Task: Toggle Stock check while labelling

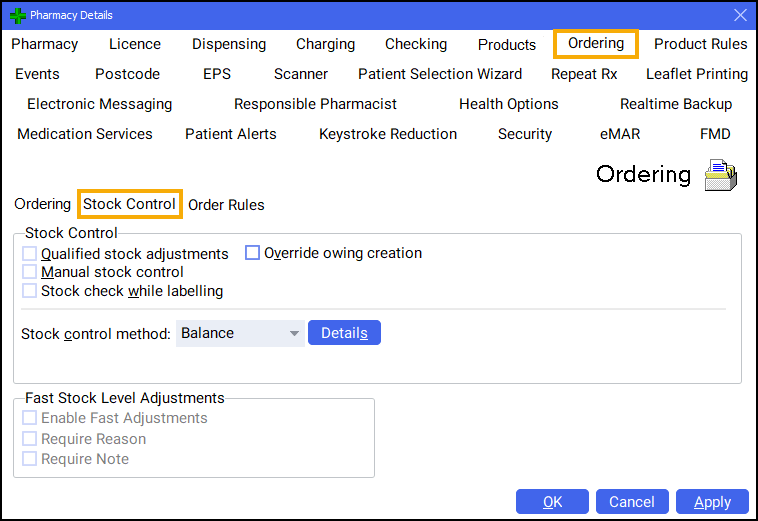Action: (x=30, y=291)
